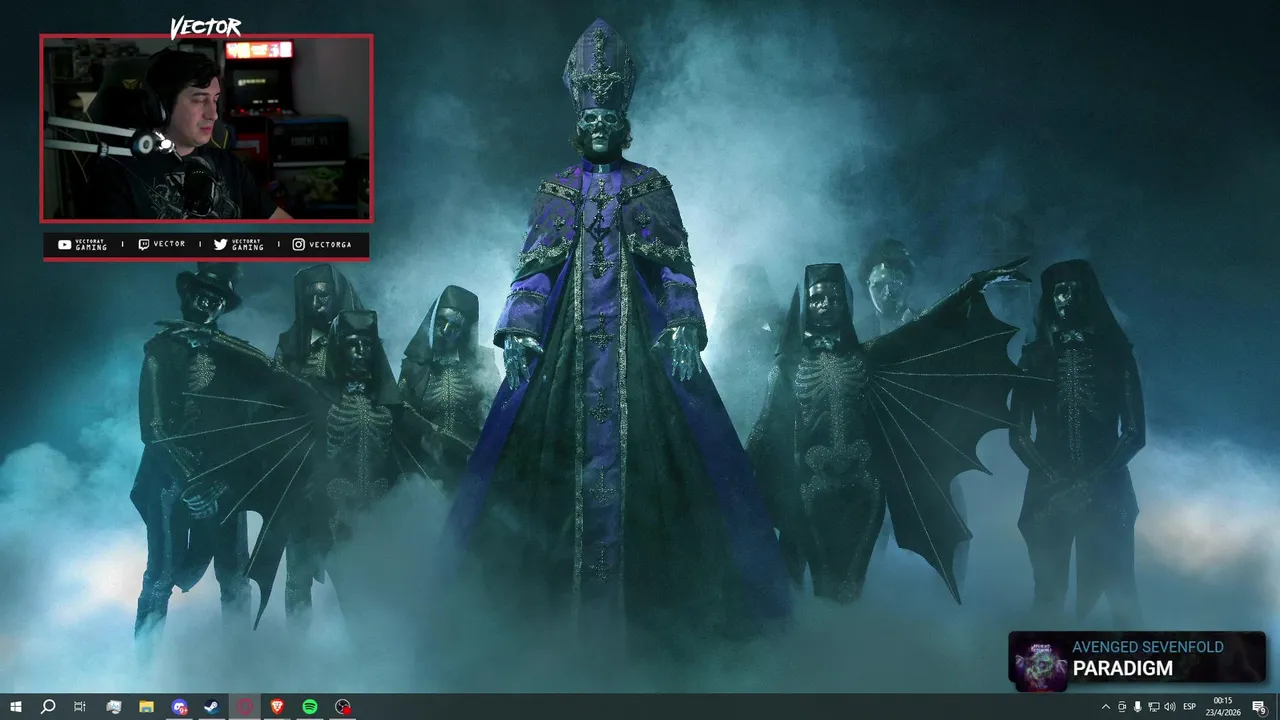Click the YouTube icon in social bar

click(65, 244)
